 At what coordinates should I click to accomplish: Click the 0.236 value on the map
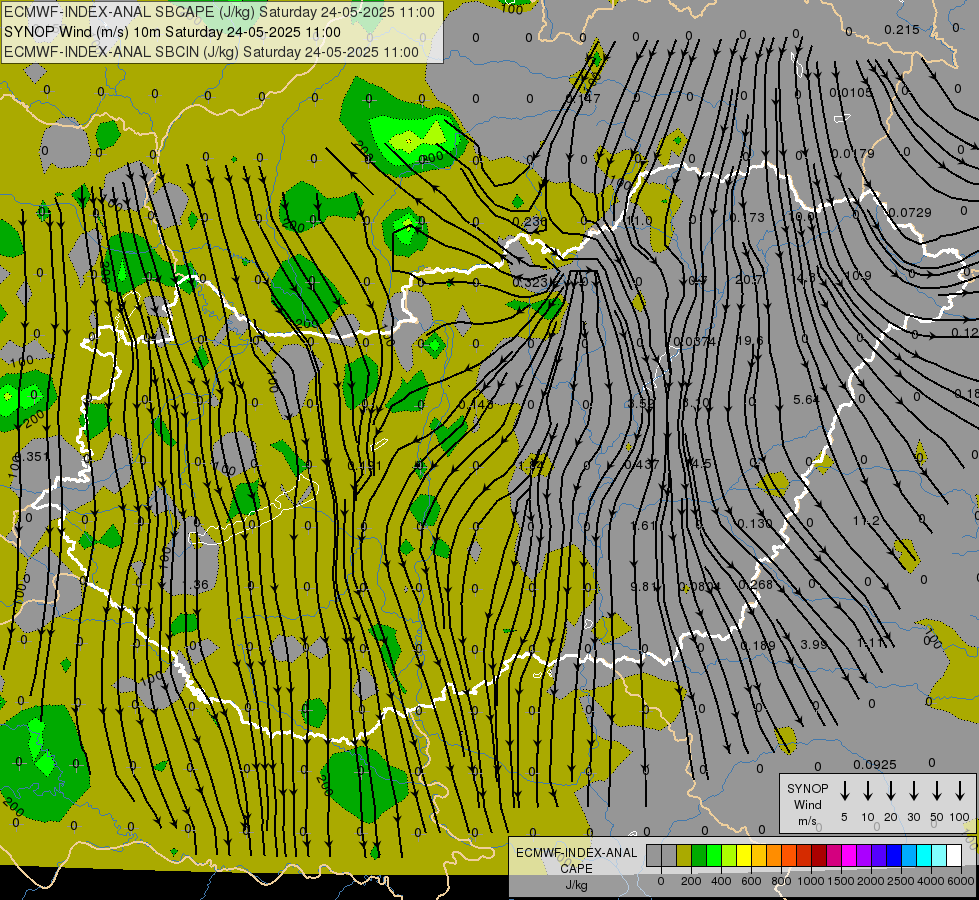pyautogui.click(x=529, y=222)
